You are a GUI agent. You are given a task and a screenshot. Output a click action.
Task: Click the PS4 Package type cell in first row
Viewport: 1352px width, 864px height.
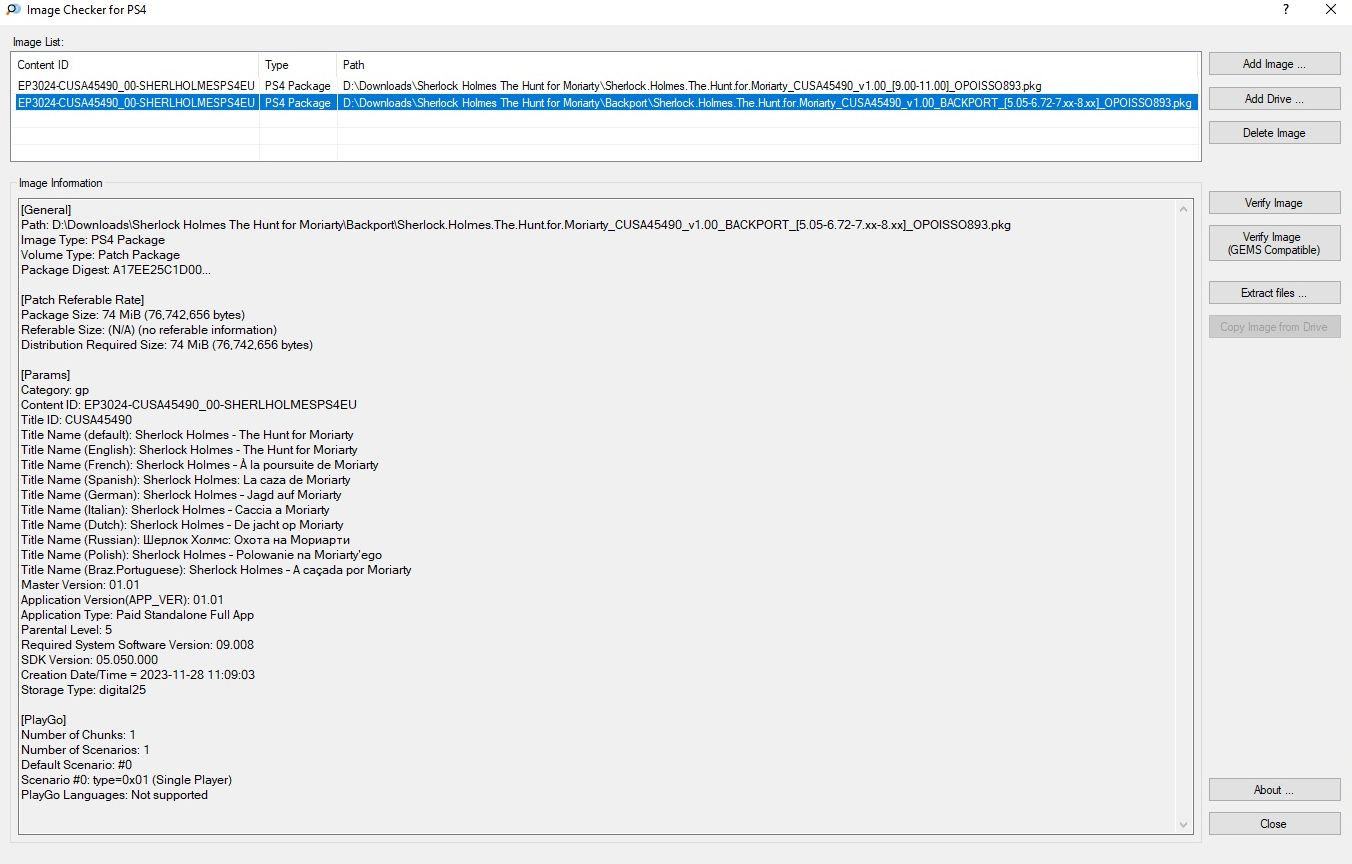pyautogui.click(x=298, y=86)
